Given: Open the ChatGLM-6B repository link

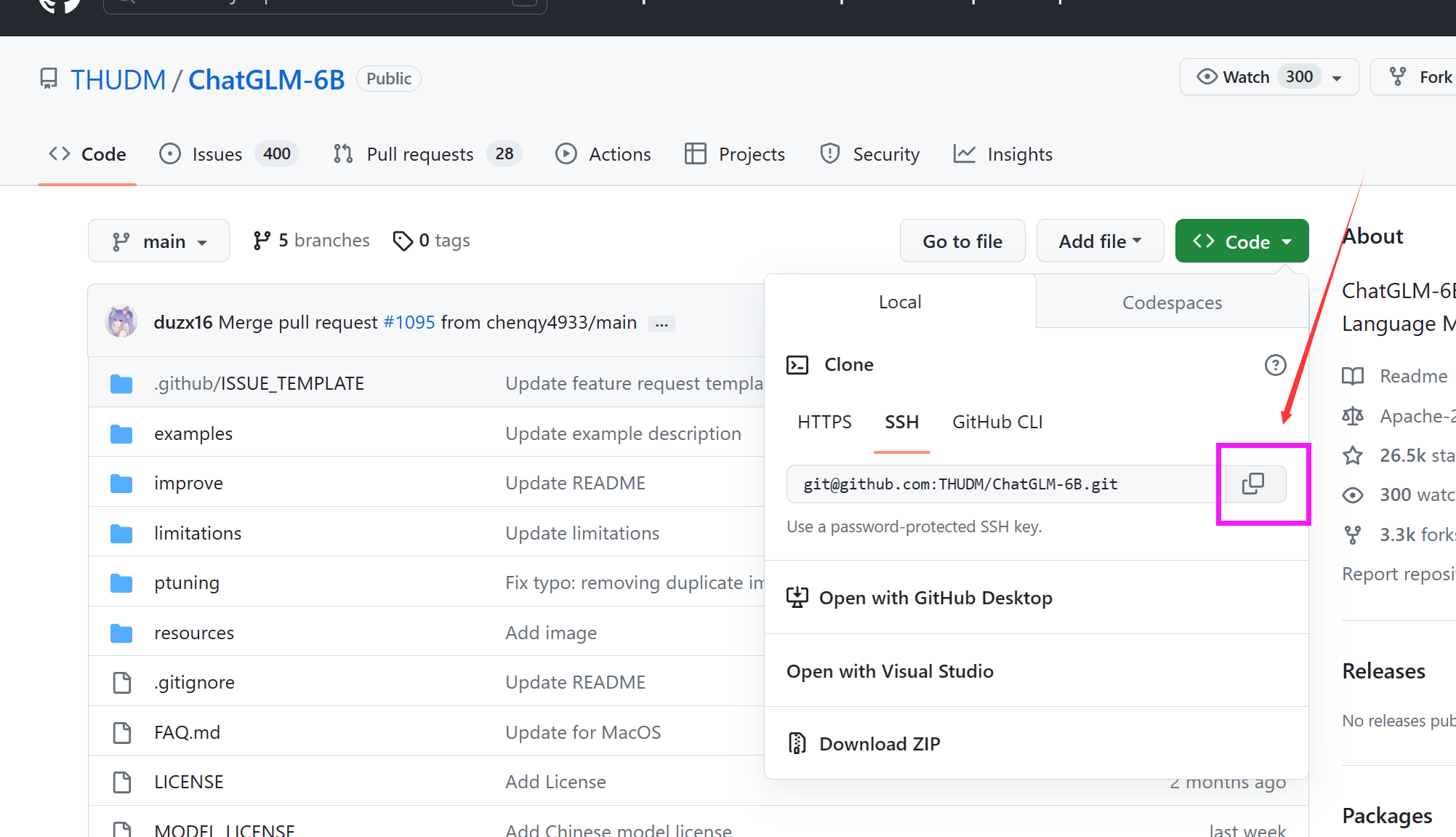Looking at the screenshot, I should (266, 79).
